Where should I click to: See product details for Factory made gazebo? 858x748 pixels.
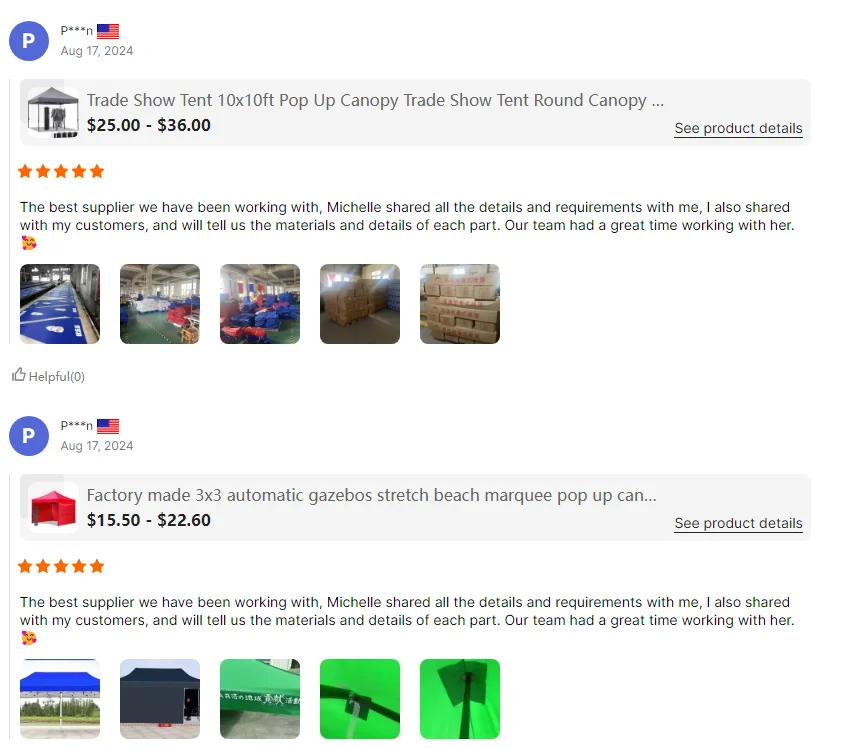point(738,524)
